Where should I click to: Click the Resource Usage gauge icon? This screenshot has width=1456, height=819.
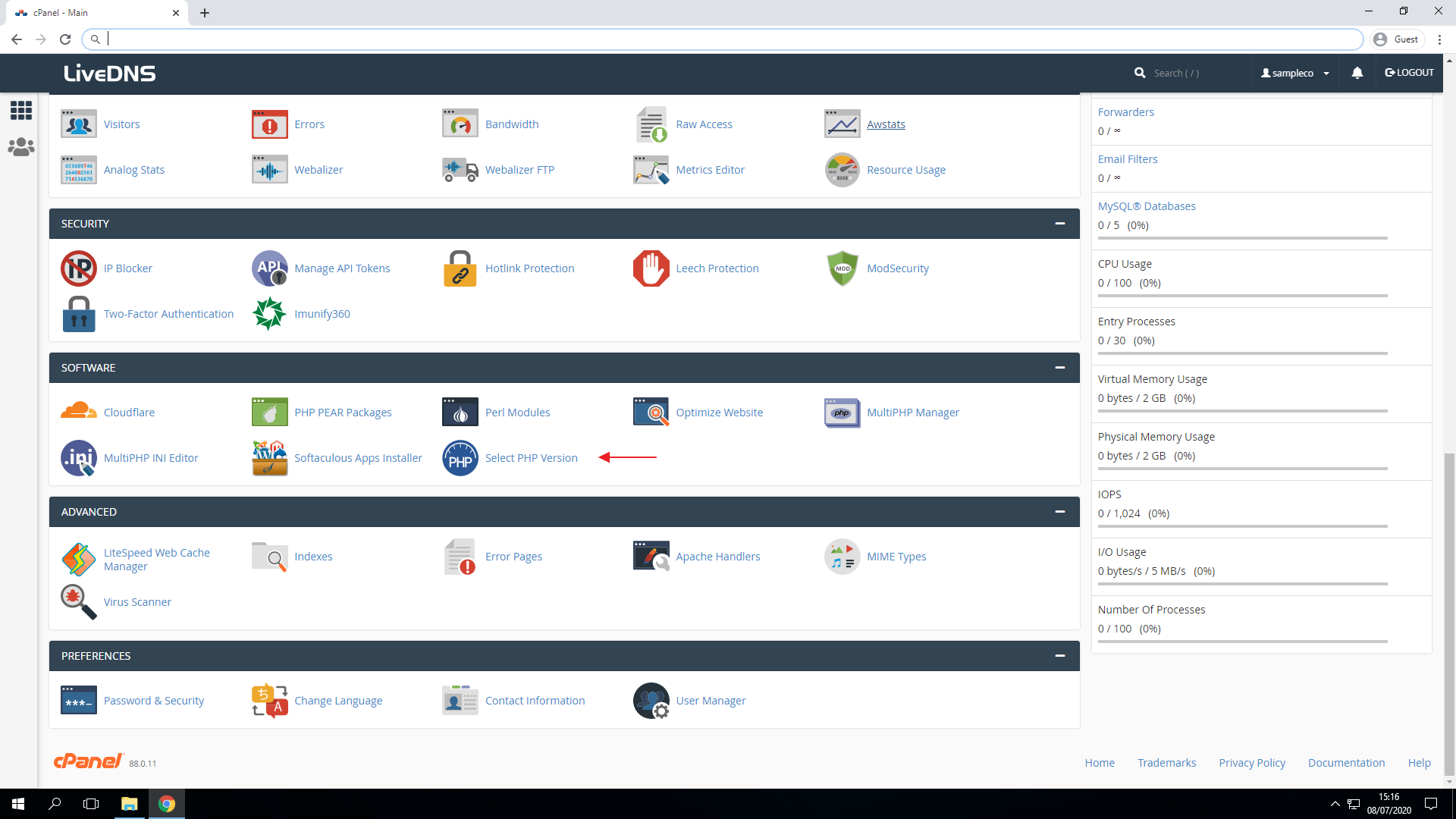[x=843, y=170]
